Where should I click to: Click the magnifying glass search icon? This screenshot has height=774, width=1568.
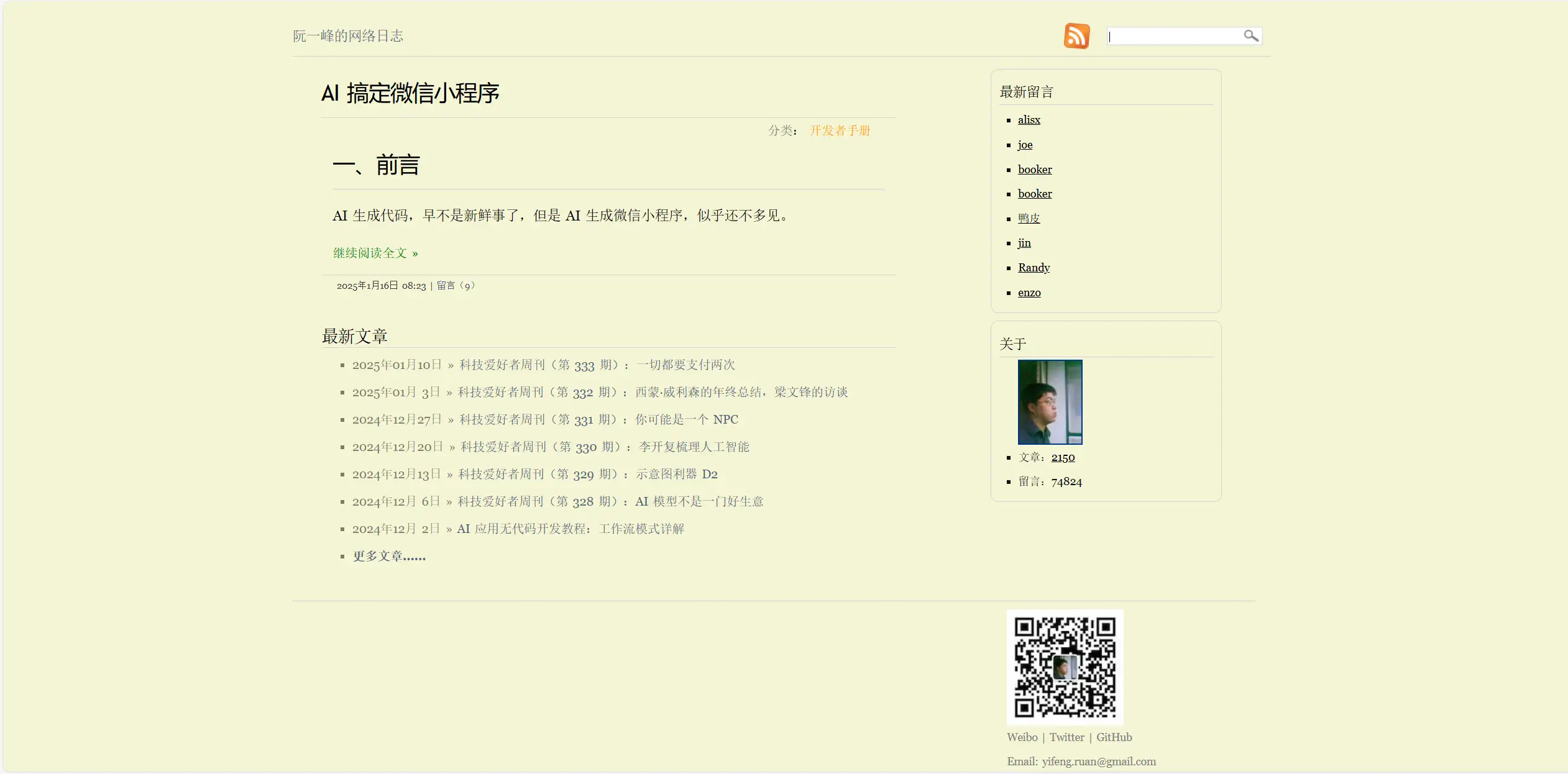(x=1250, y=36)
